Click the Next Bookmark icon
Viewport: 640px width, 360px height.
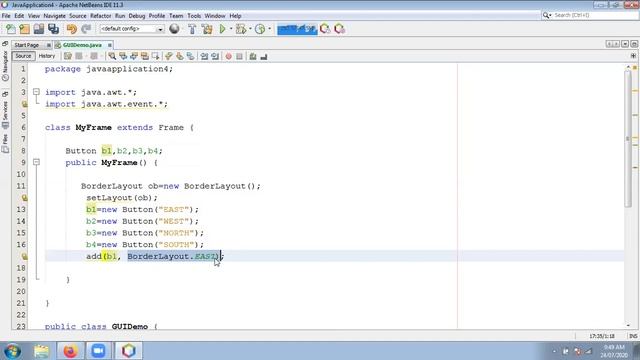pos(180,56)
